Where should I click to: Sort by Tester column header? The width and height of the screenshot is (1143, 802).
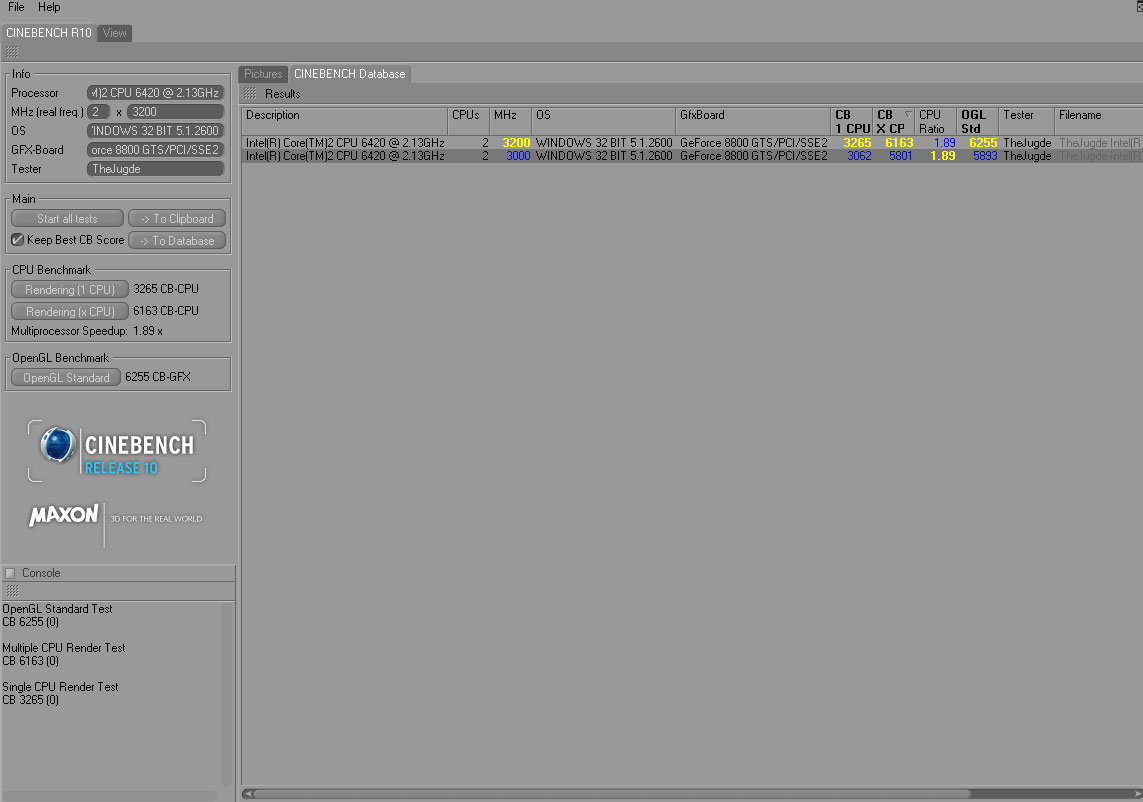(1026, 121)
